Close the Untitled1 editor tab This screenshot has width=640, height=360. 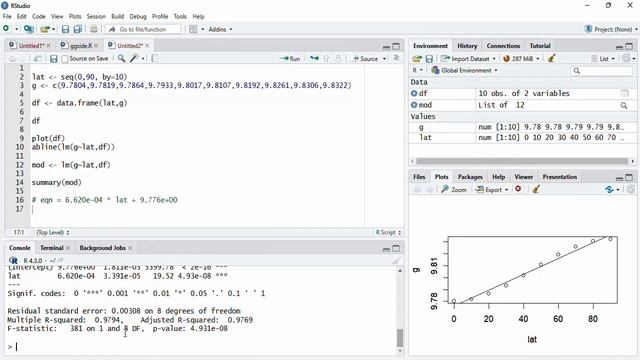tap(48, 46)
